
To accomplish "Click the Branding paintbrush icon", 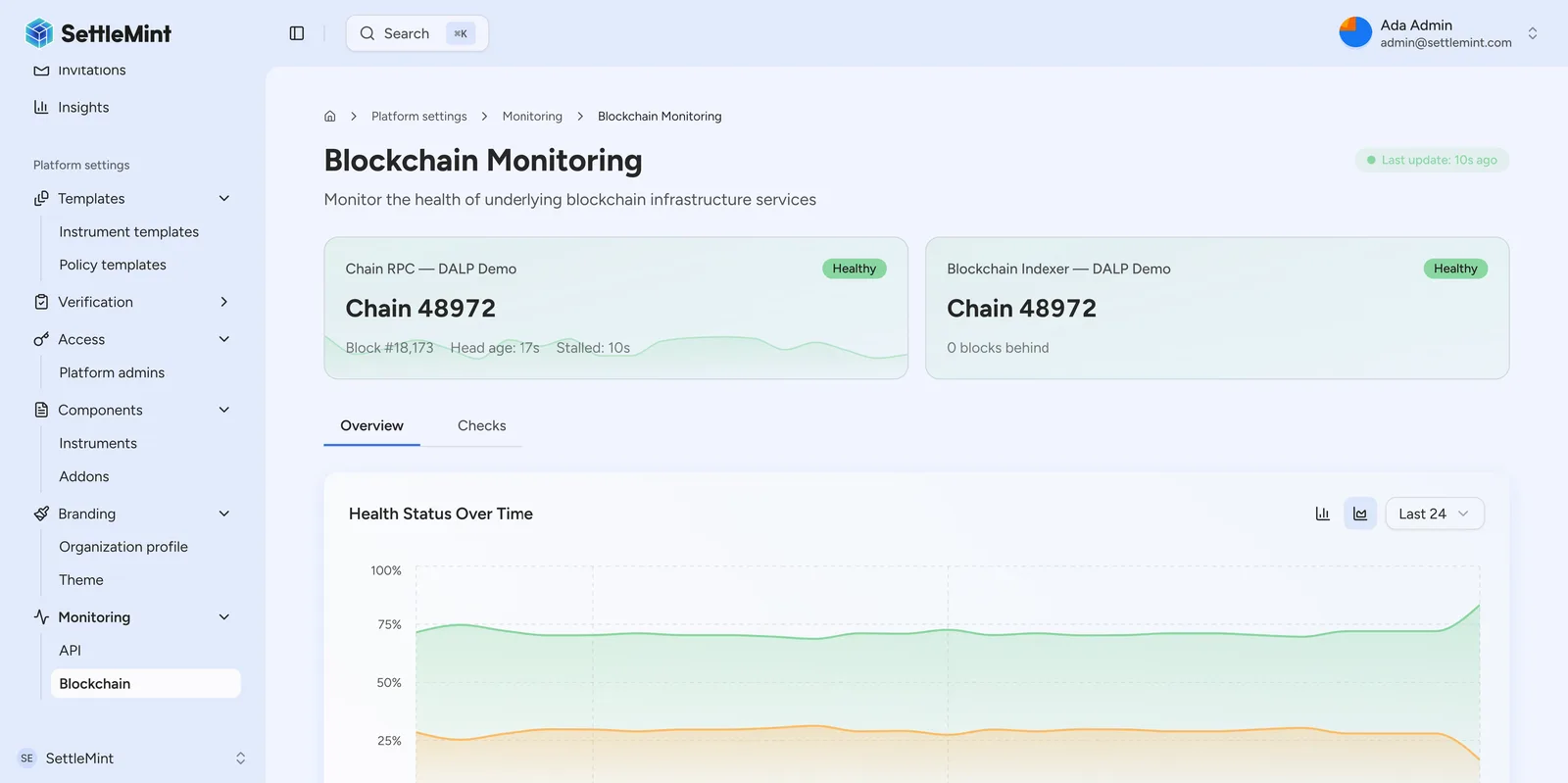I will (41, 514).
